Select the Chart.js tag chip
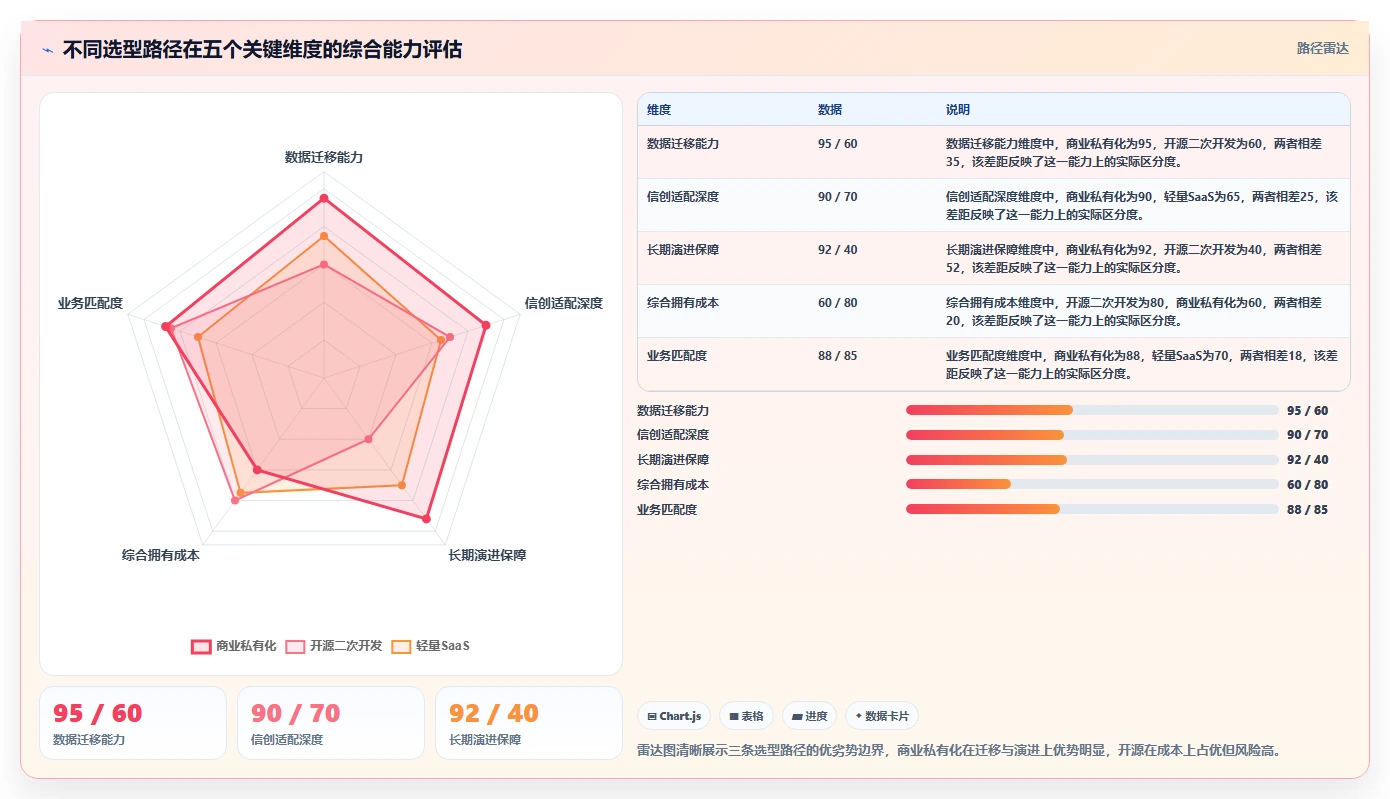Image resolution: width=1390 pixels, height=799 pixels. pyautogui.click(x=674, y=716)
